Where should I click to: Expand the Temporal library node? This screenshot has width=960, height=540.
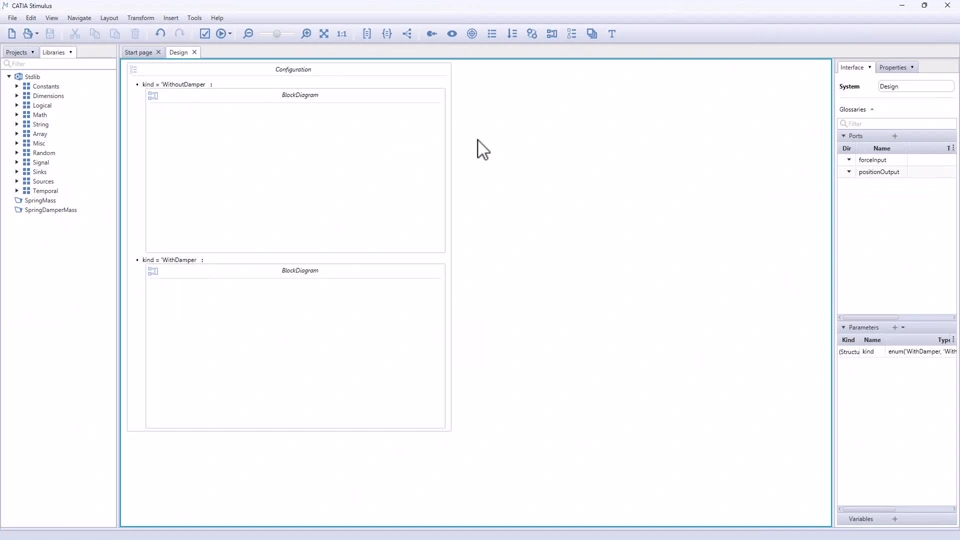(x=17, y=191)
